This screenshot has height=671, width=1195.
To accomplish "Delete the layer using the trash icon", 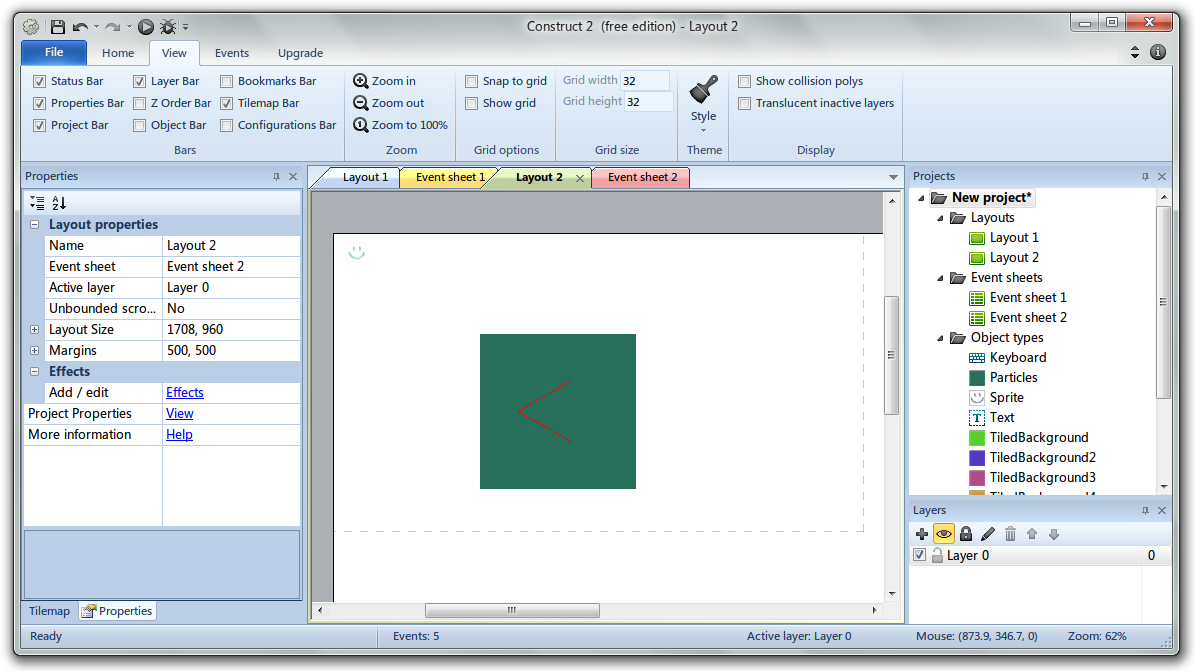I will 1010,534.
